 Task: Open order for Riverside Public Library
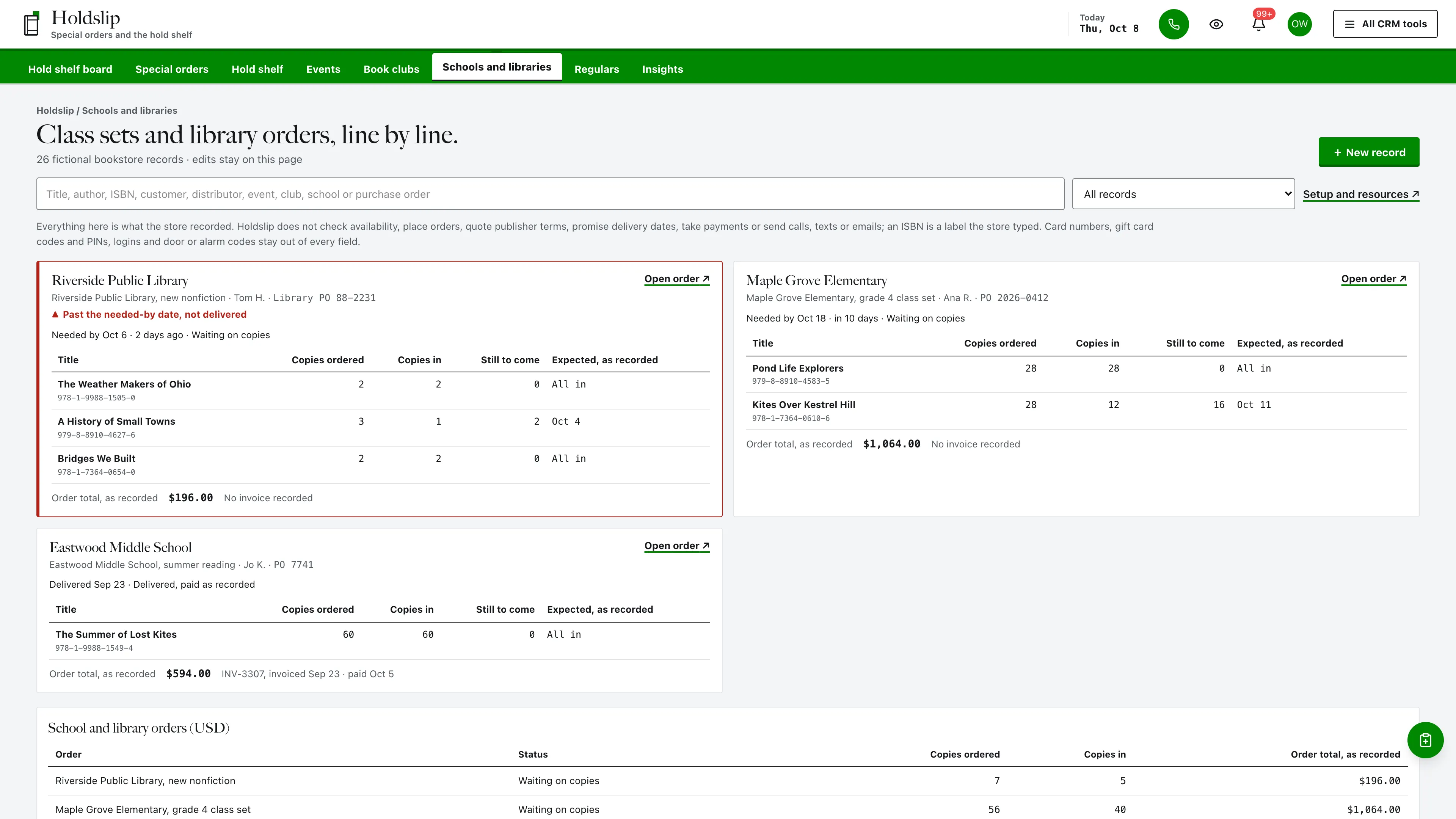click(x=676, y=279)
